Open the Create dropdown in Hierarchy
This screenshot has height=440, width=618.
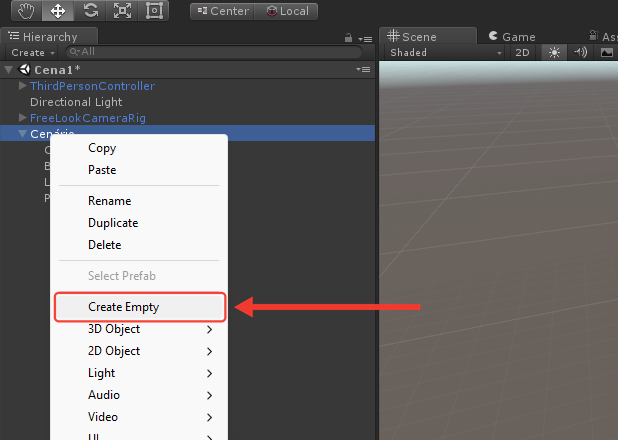pyautogui.click(x=32, y=52)
